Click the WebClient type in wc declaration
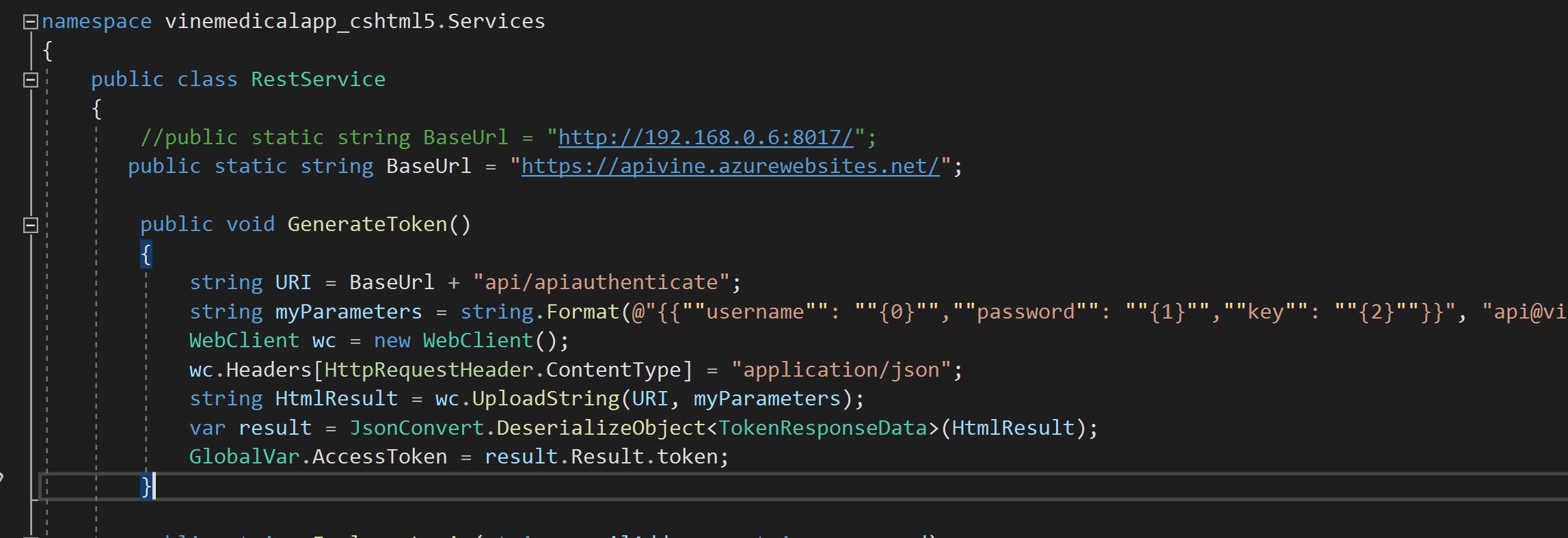This screenshot has width=1568, height=538. [244, 340]
